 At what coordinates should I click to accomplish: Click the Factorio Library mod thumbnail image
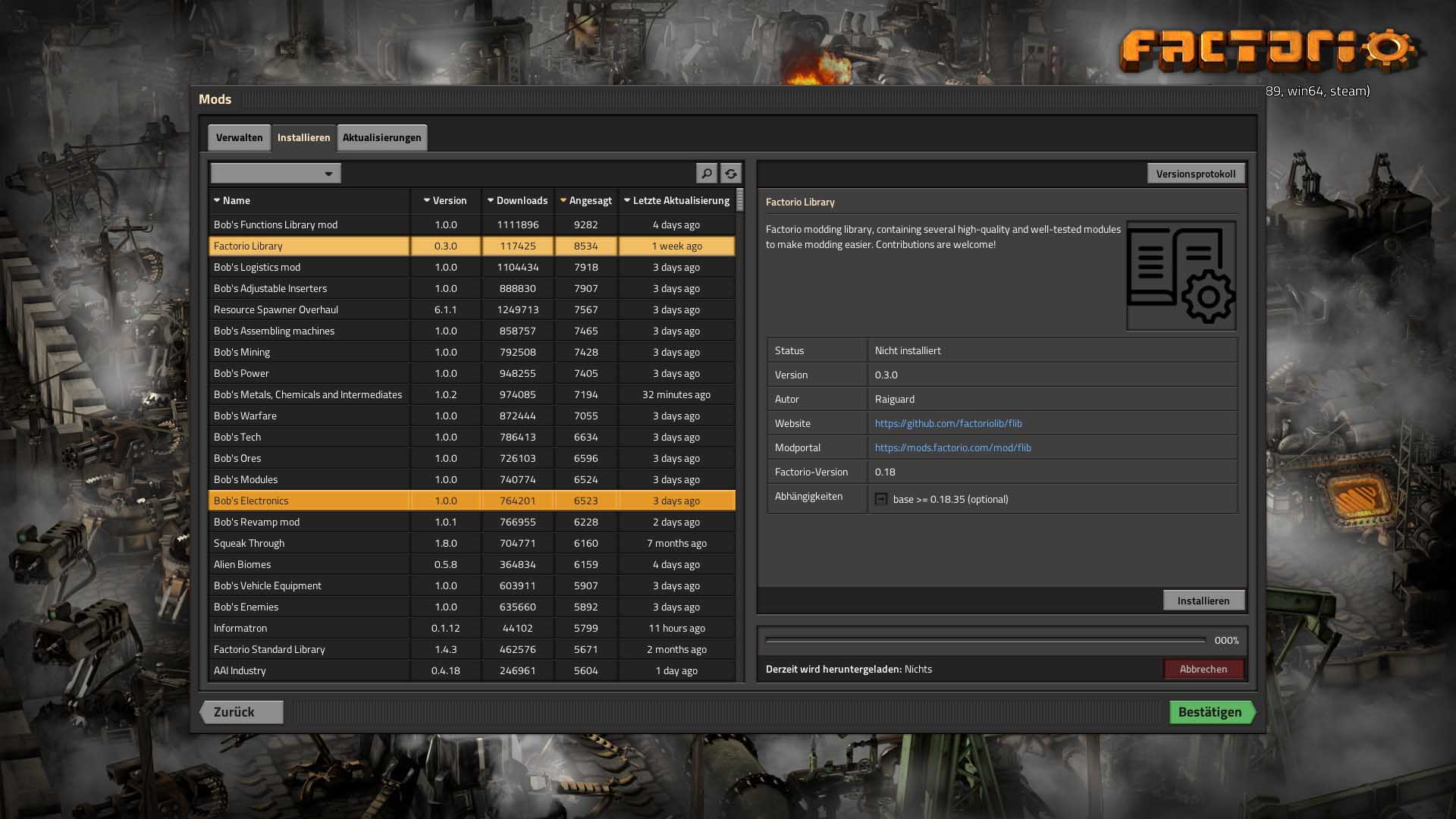click(1181, 276)
